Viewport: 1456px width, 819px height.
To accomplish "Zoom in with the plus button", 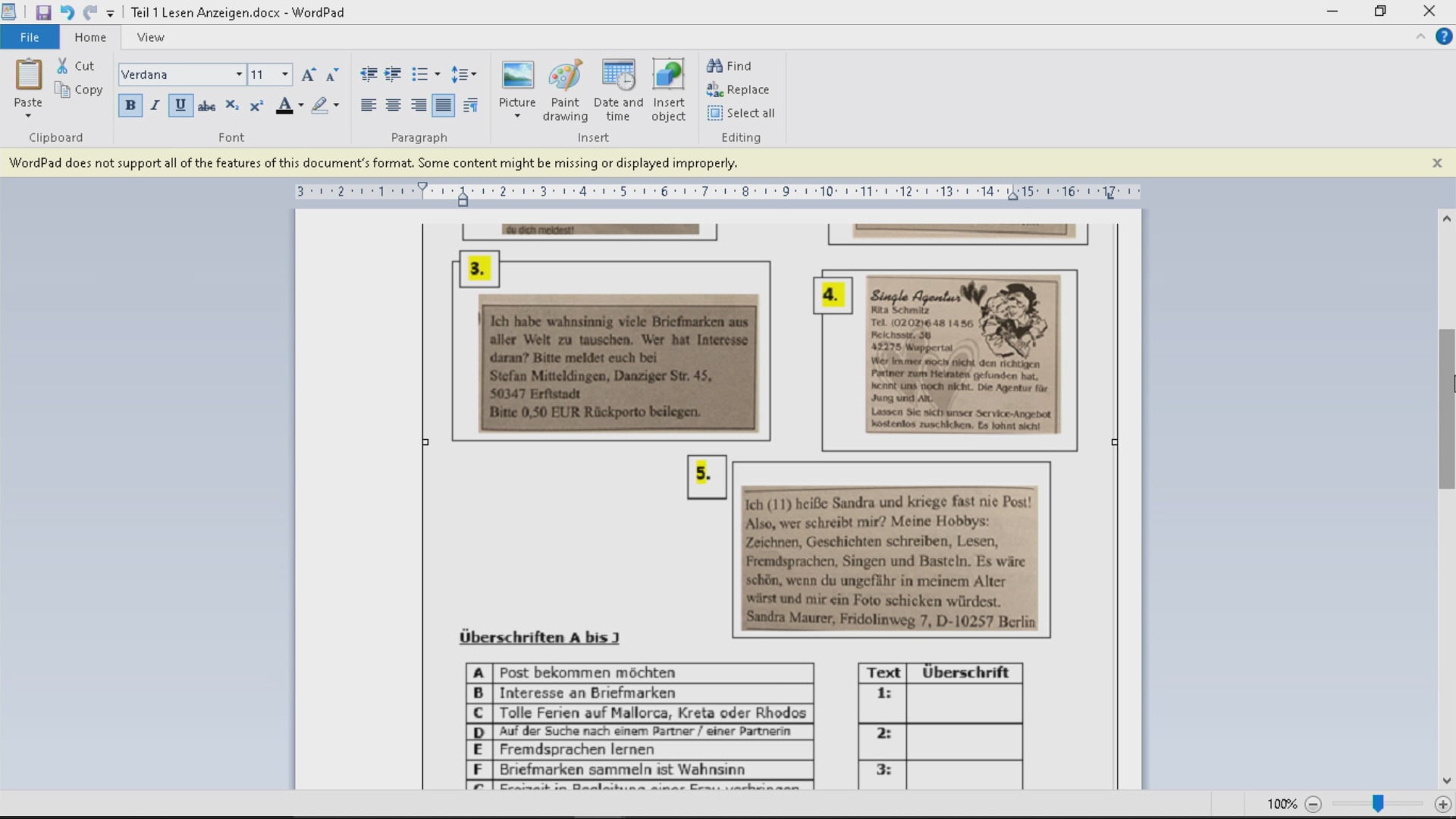I will pyautogui.click(x=1442, y=804).
